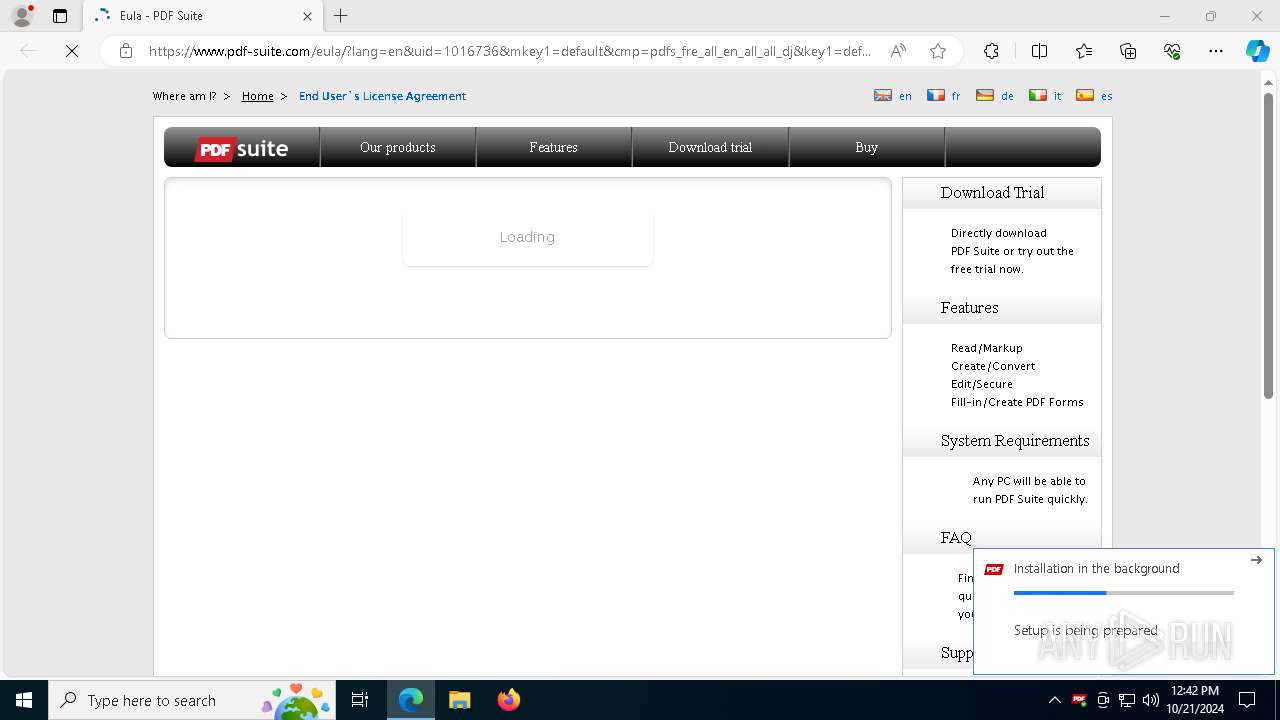Click the PDF Suite logo

(242, 148)
